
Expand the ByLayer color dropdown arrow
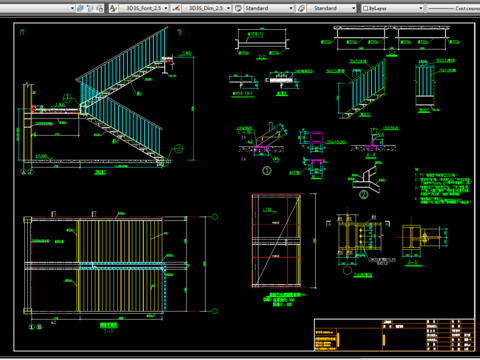coord(421,8)
